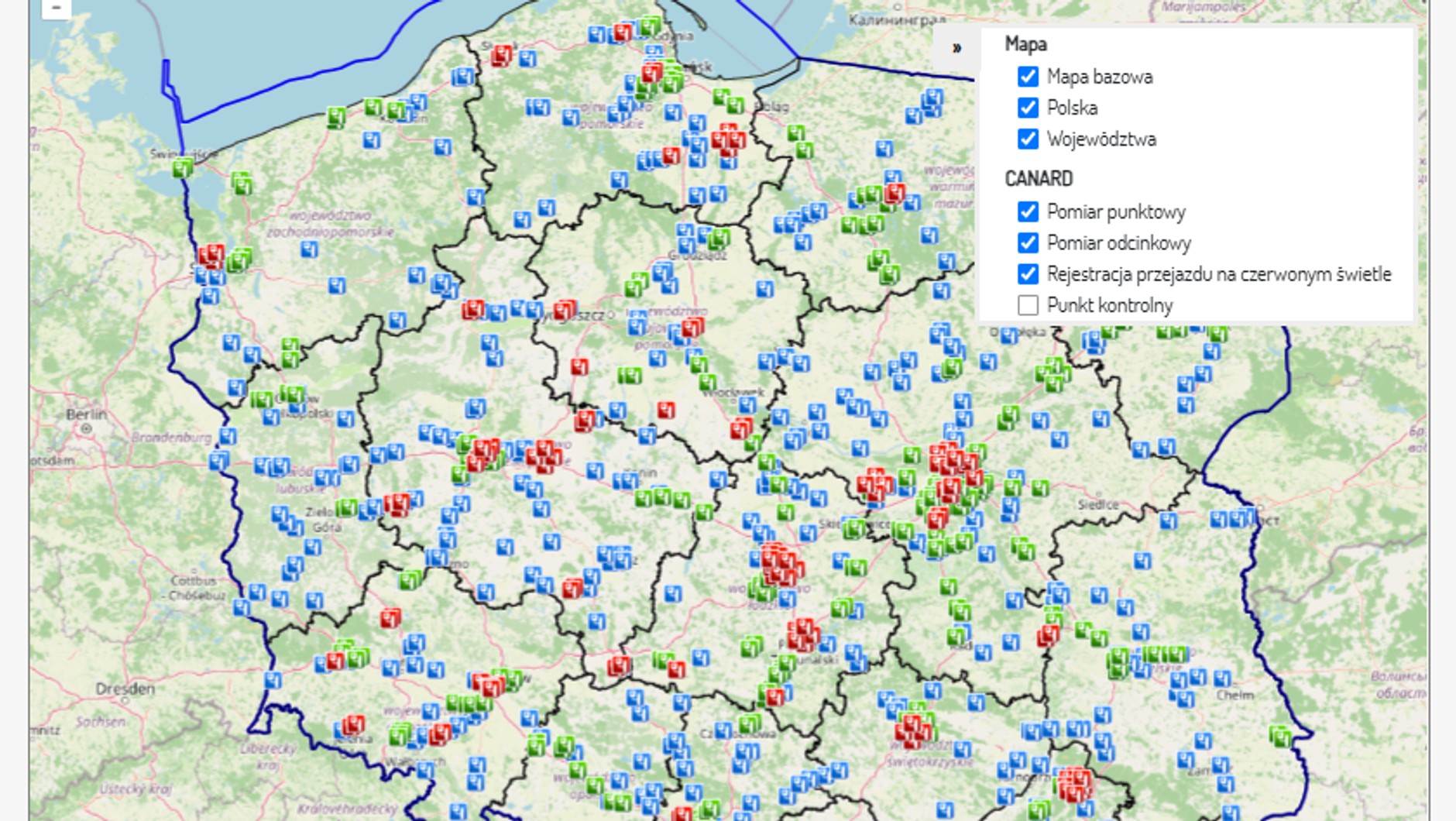Select the blue marker west of Zielona Góra
The image size is (1456, 821).
tap(280, 515)
